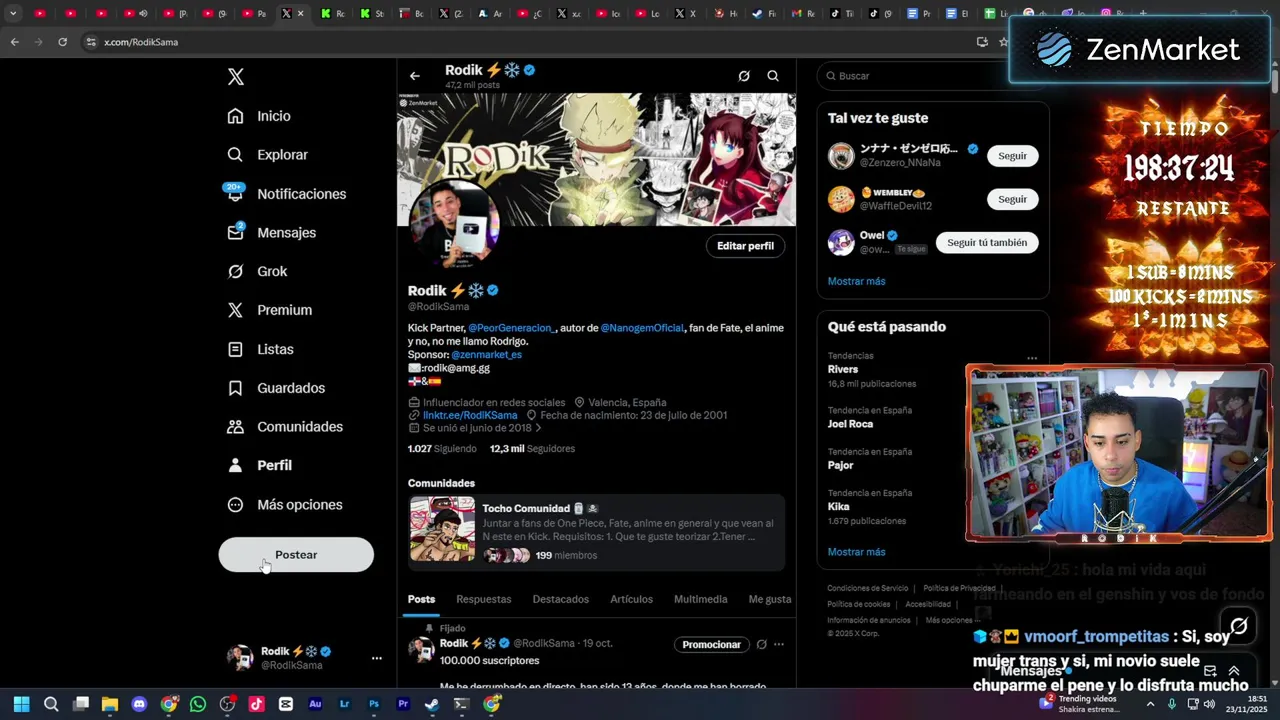Switch to the Multimedia tab
Screen dimensions: 1280x720
(x=701, y=599)
